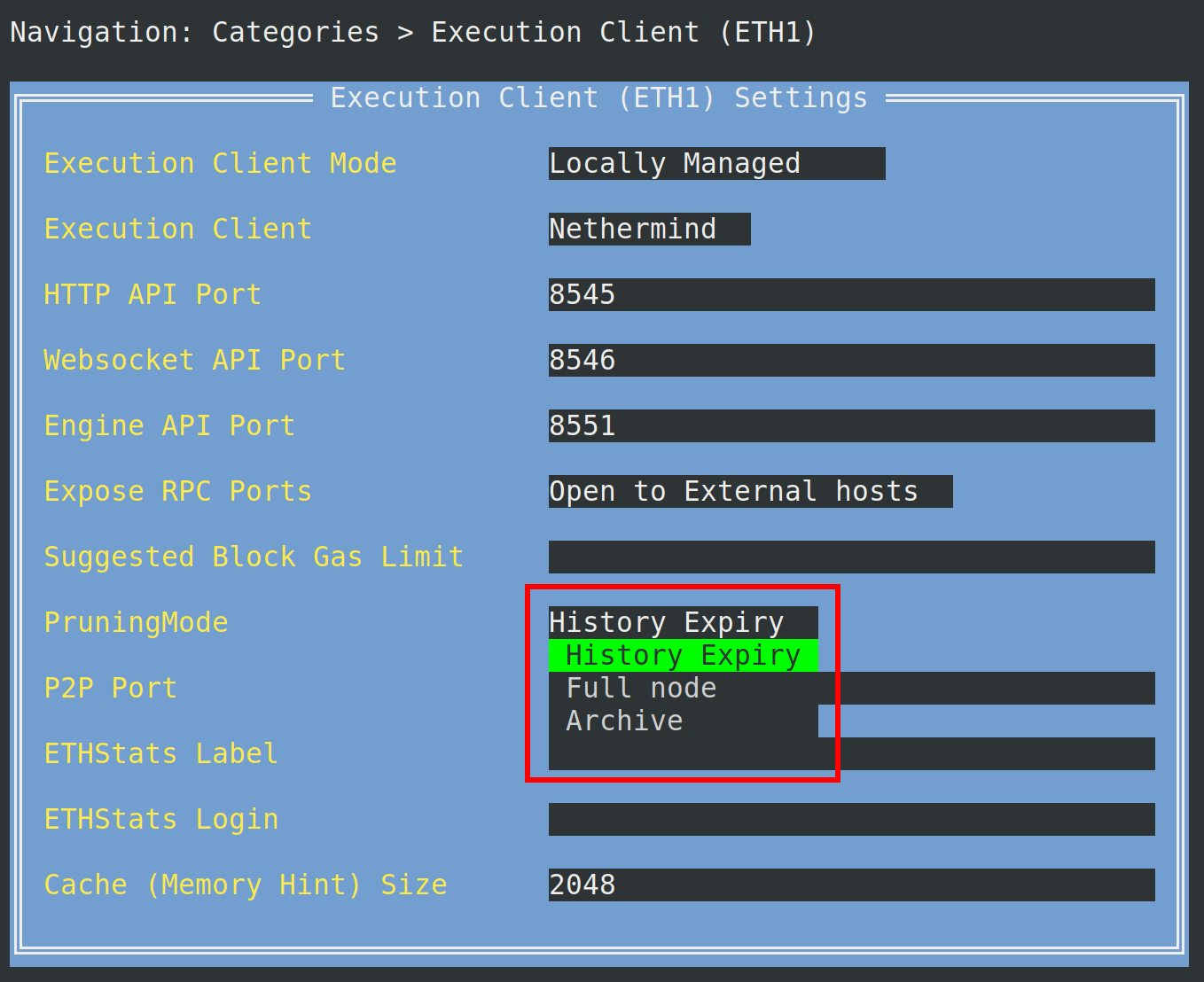Click the Cache Size field showing 2048

(x=850, y=885)
